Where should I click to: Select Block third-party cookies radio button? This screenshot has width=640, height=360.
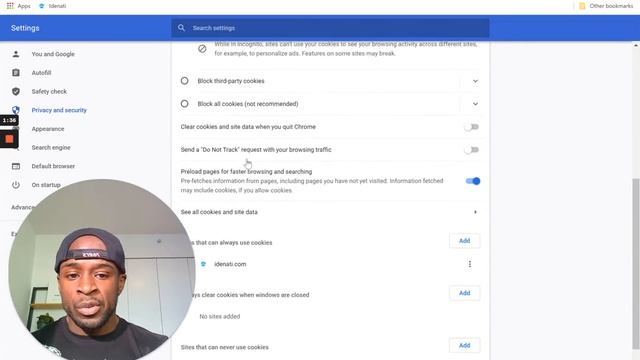tap(184, 81)
